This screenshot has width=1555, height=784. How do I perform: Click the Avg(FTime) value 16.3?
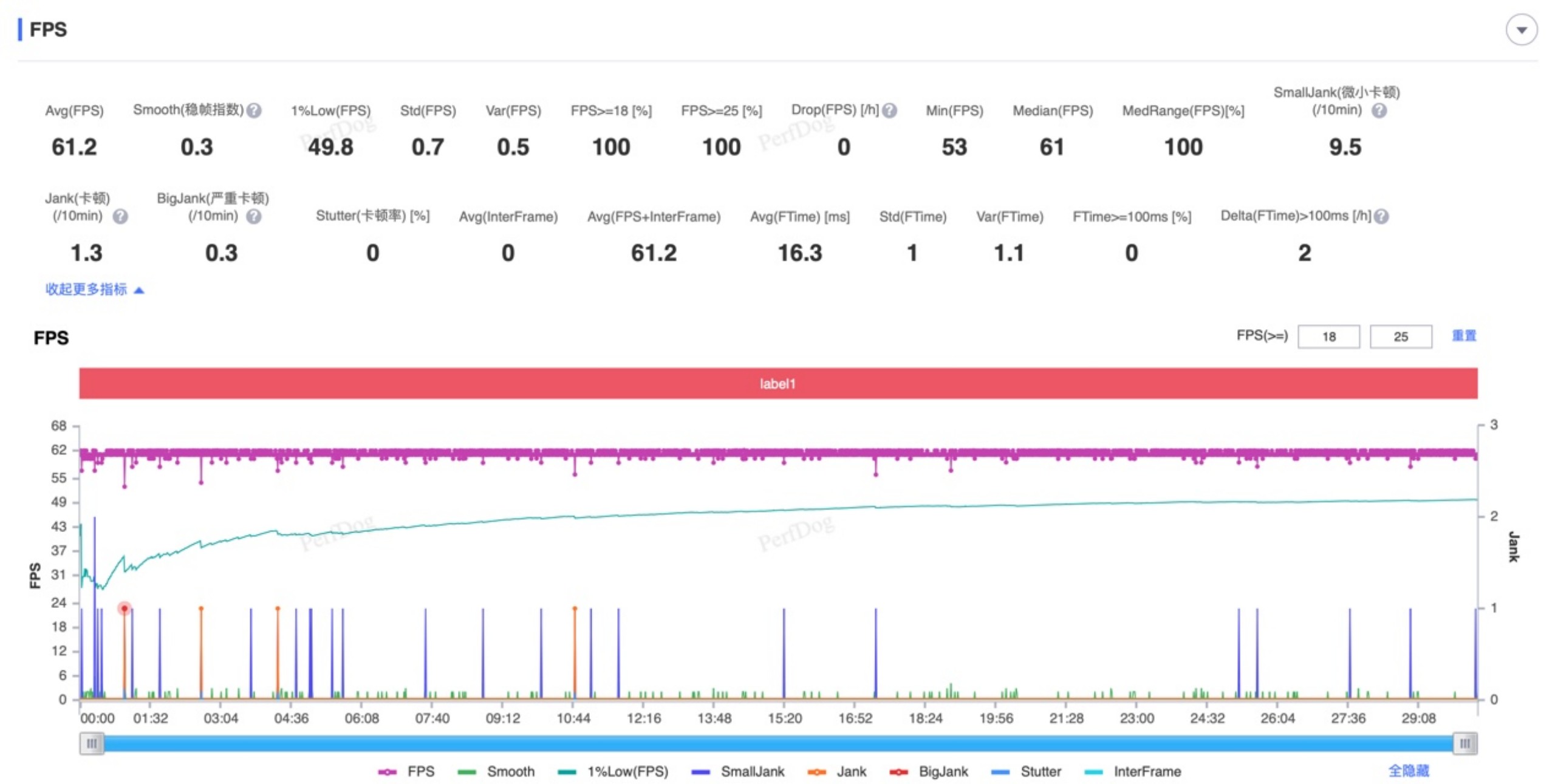pyautogui.click(x=799, y=253)
